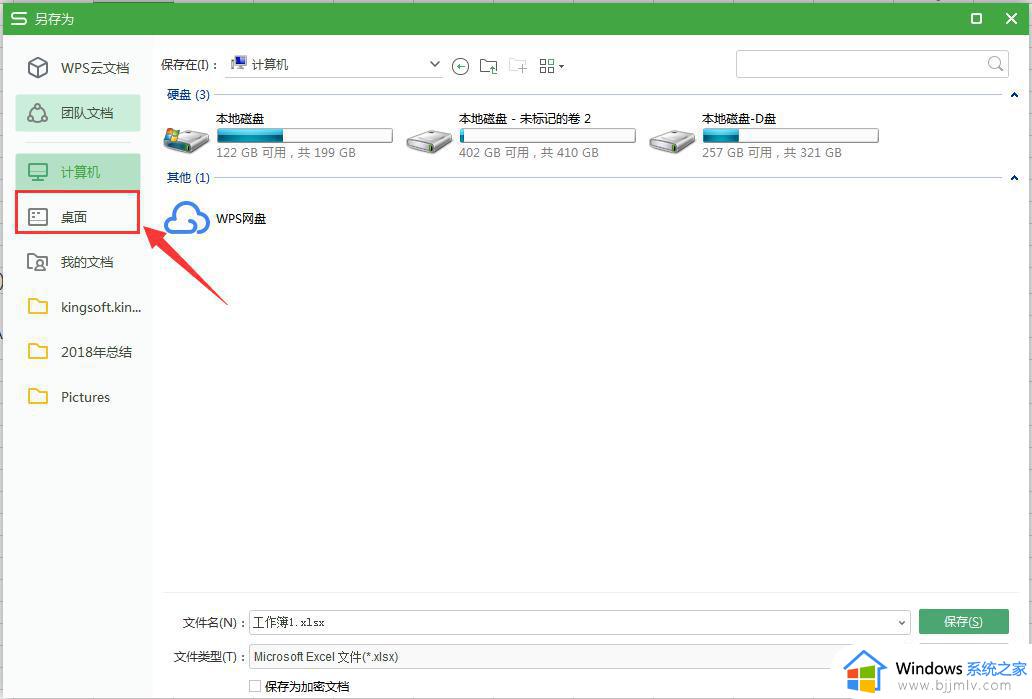The width and height of the screenshot is (1032, 699).
Task: Go to 桌面 location
Action: tap(78, 217)
